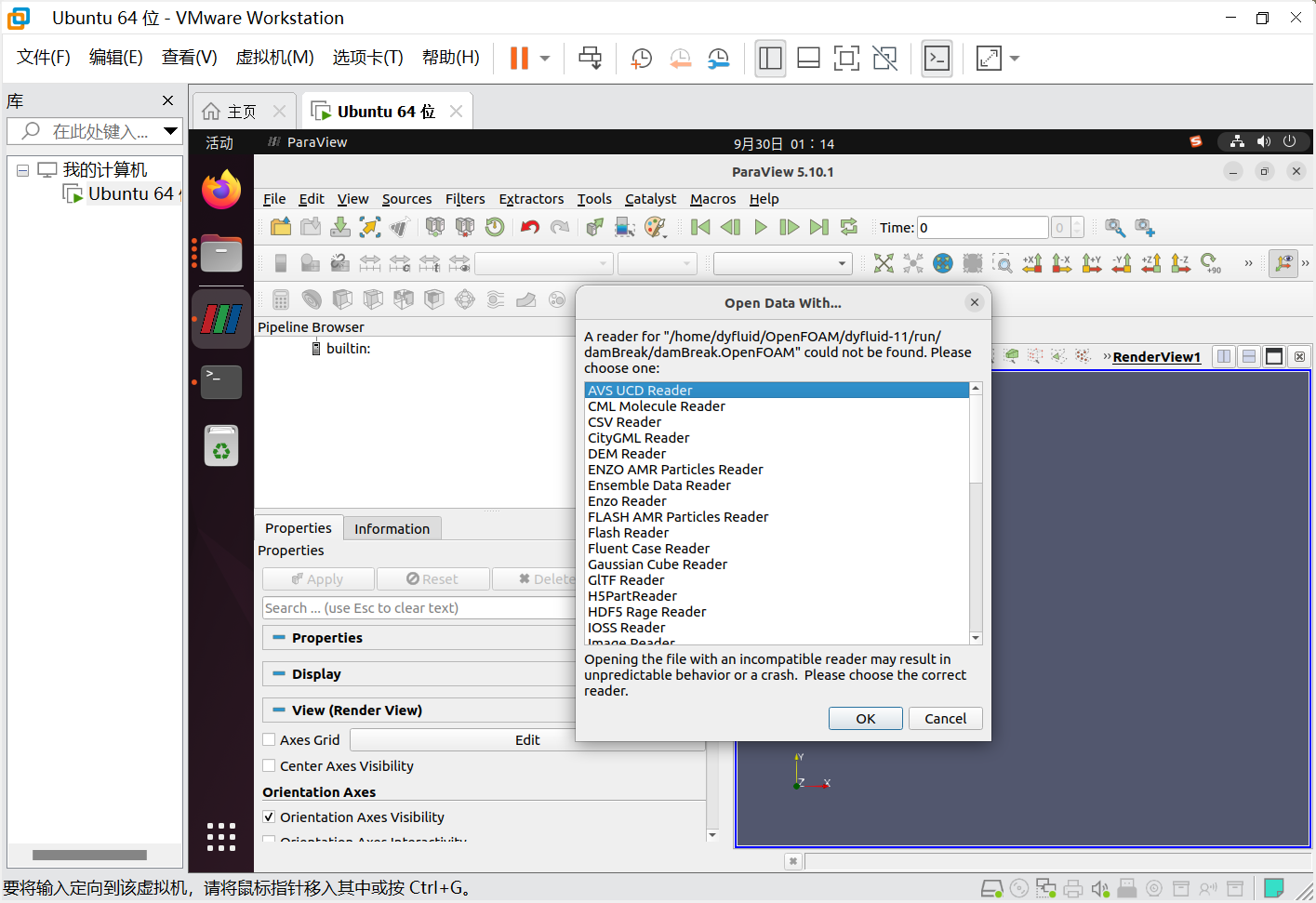Set view direction to +X
Image resolution: width=1316 pixels, height=903 pixels.
1032,263
